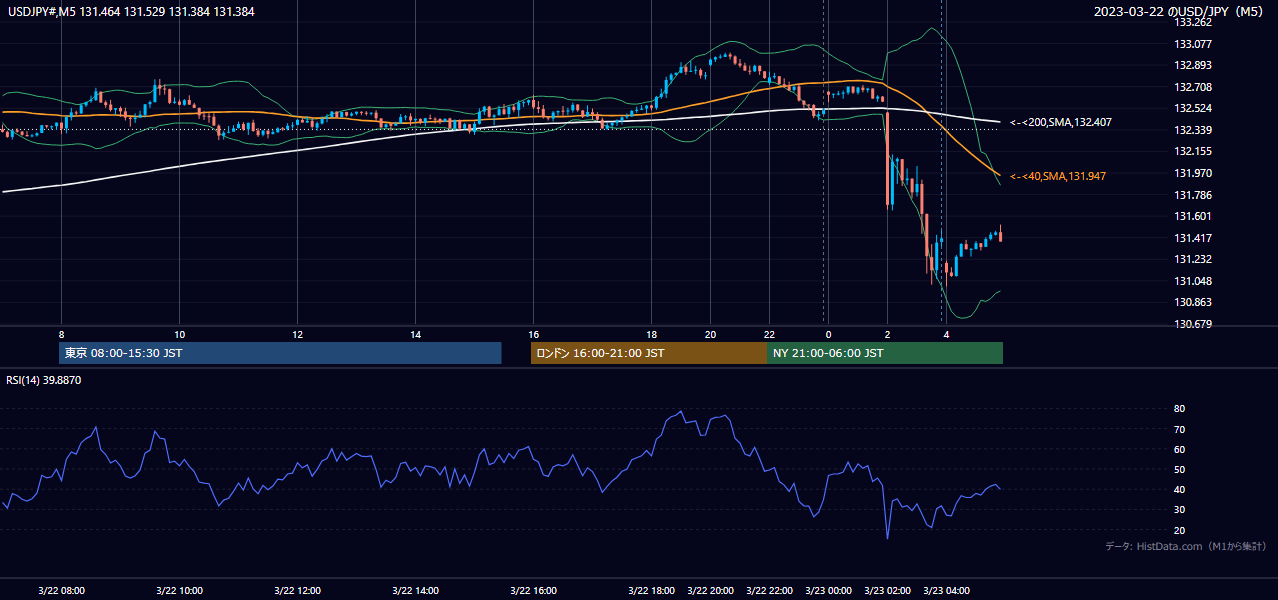Click the HistData.com data source note
Viewport: 1278px width, 600px height.
(x=1186, y=546)
